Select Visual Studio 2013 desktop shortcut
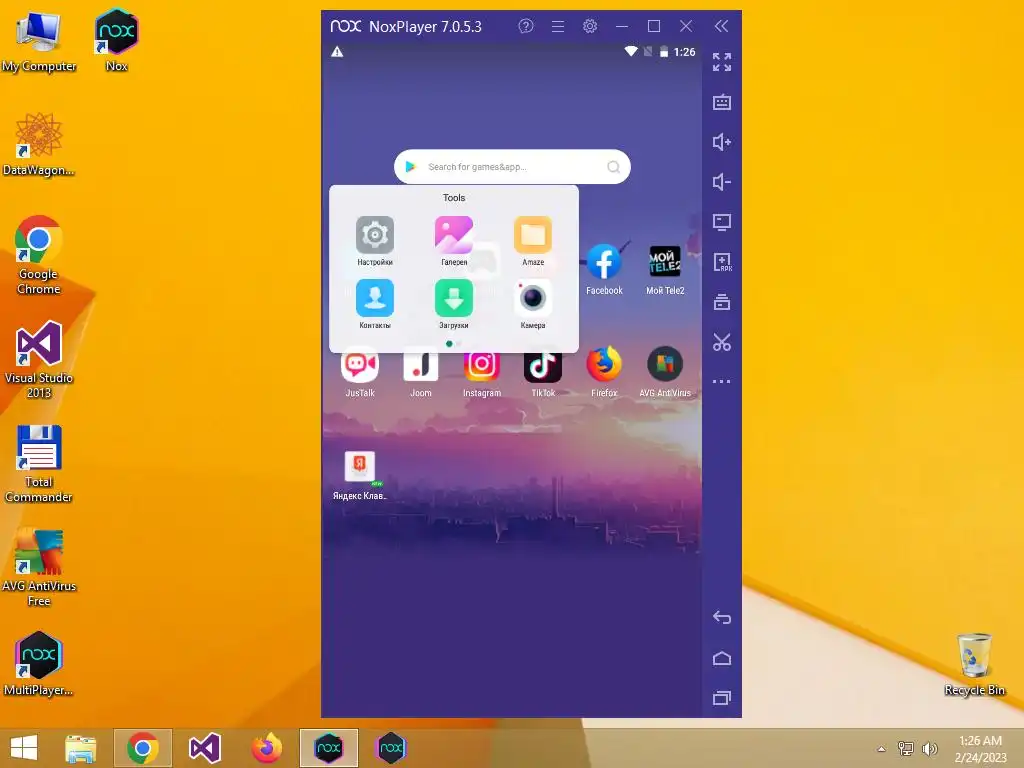This screenshot has height=768, width=1024. click(x=39, y=359)
